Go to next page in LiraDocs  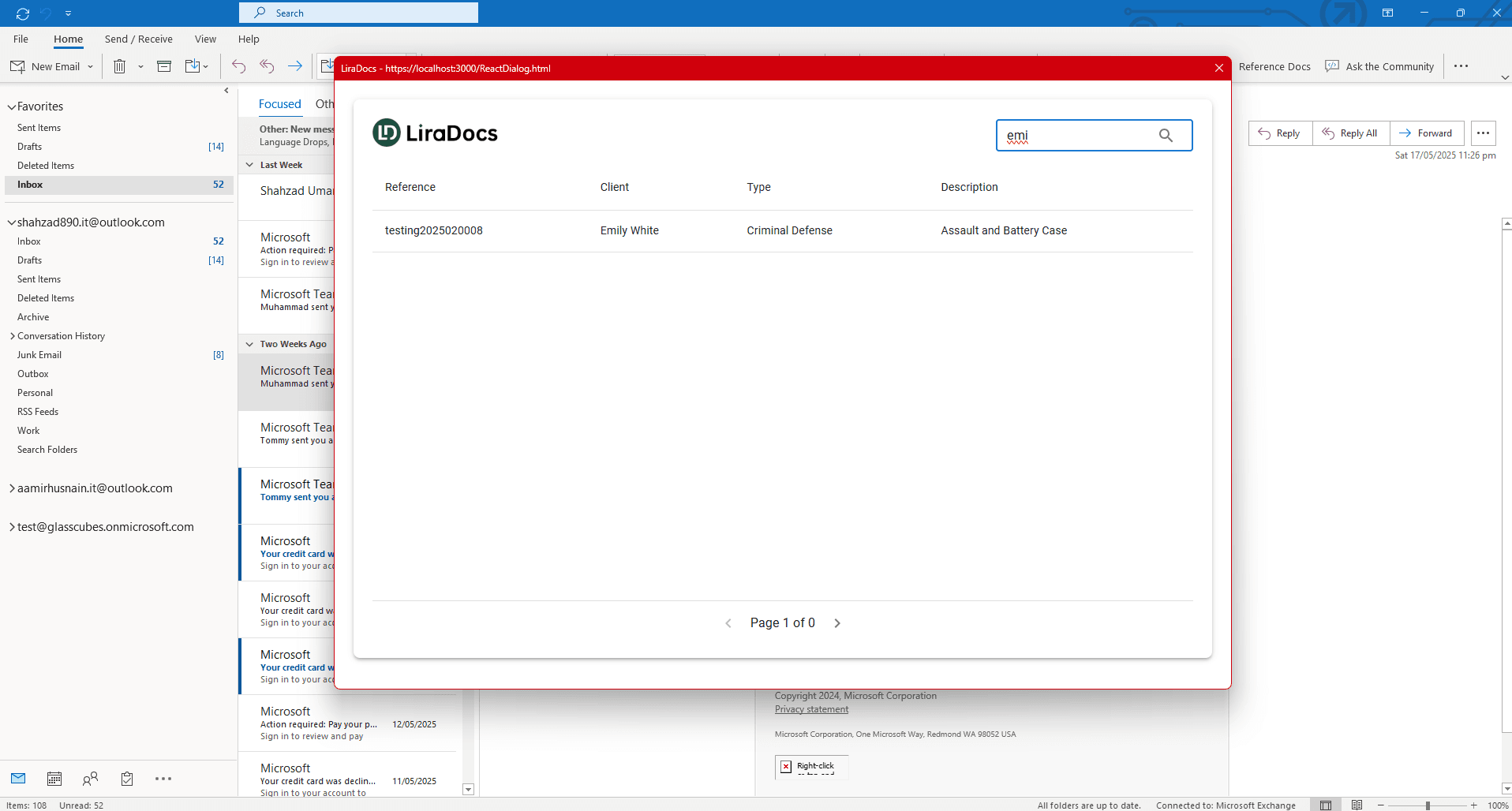(837, 623)
